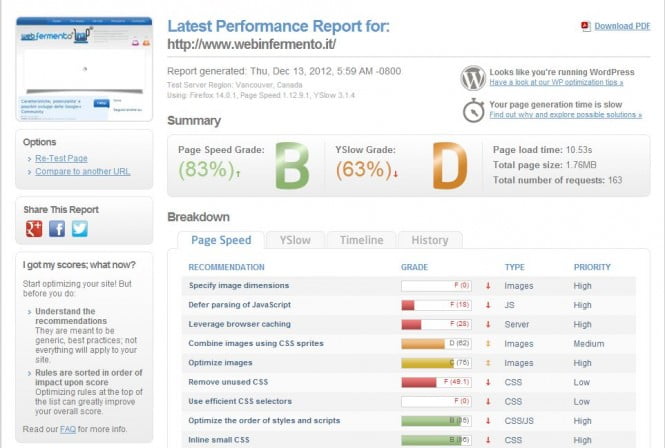Switch to the YSlow tab
The height and width of the screenshot is (448, 665).
point(295,240)
